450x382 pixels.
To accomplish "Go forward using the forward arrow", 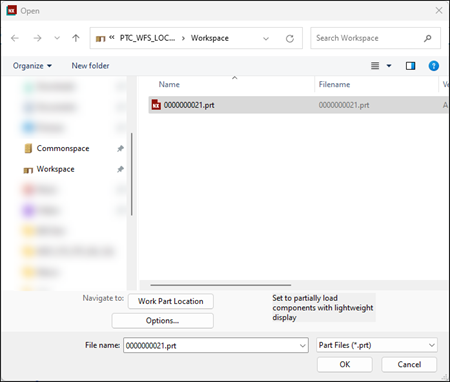I will click(x=37, y=38).
